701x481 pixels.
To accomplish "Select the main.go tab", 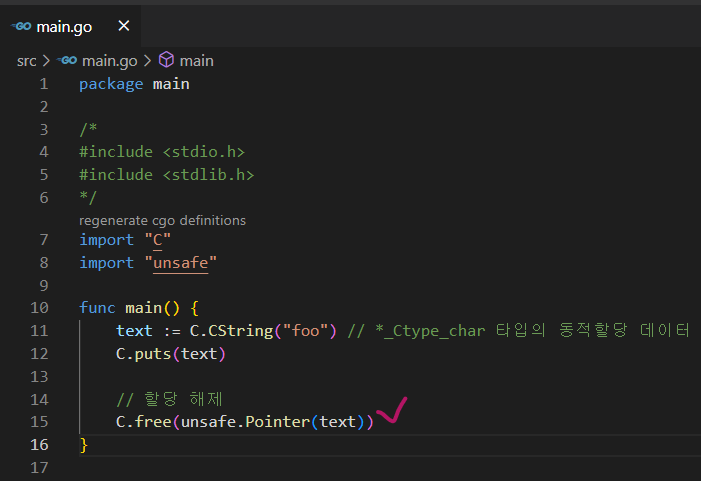I will click(63, 26).
